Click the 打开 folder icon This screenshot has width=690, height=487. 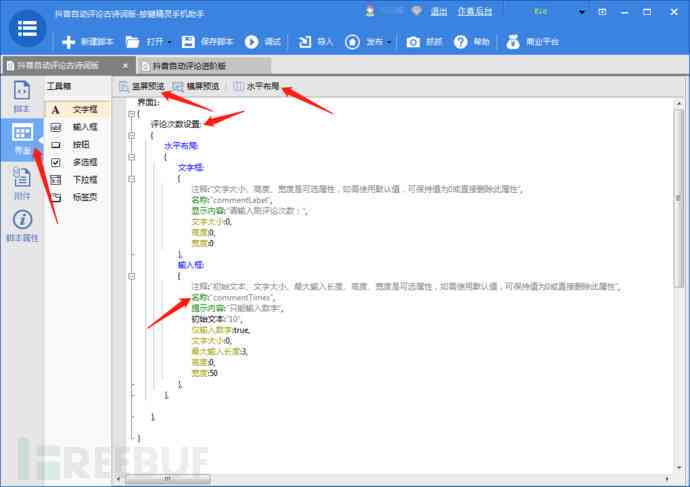click(132, 42)
